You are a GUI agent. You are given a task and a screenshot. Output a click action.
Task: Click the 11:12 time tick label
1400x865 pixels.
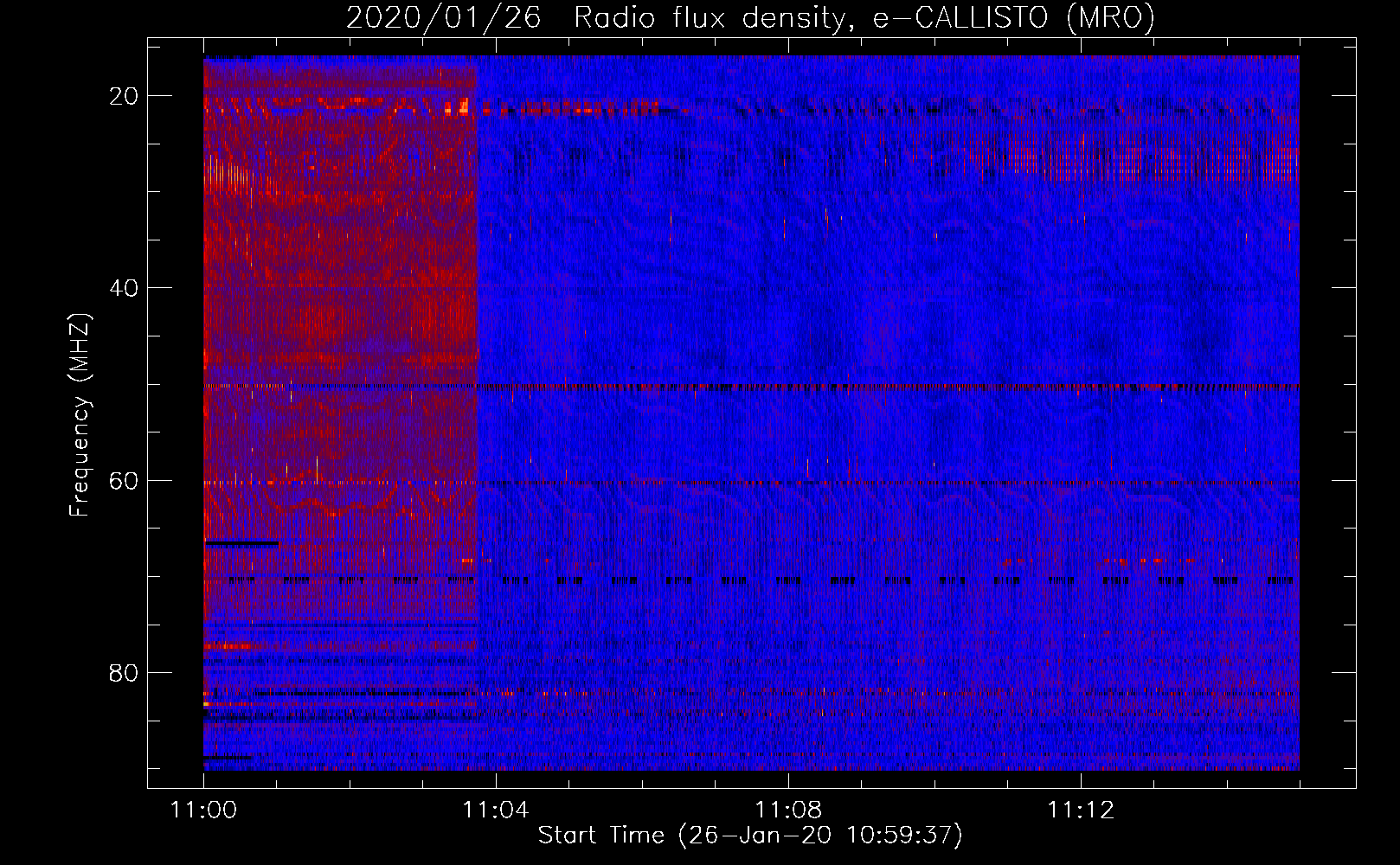[x=1081, y=811]
